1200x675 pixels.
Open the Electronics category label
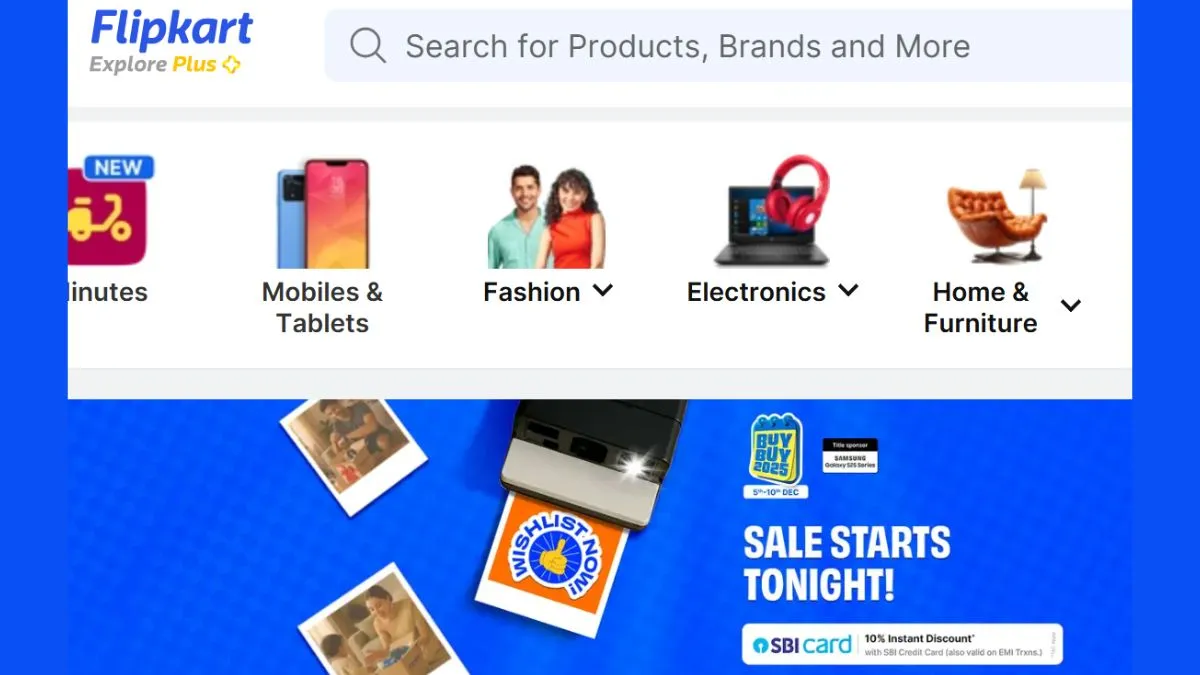click(x=756, y=292)
